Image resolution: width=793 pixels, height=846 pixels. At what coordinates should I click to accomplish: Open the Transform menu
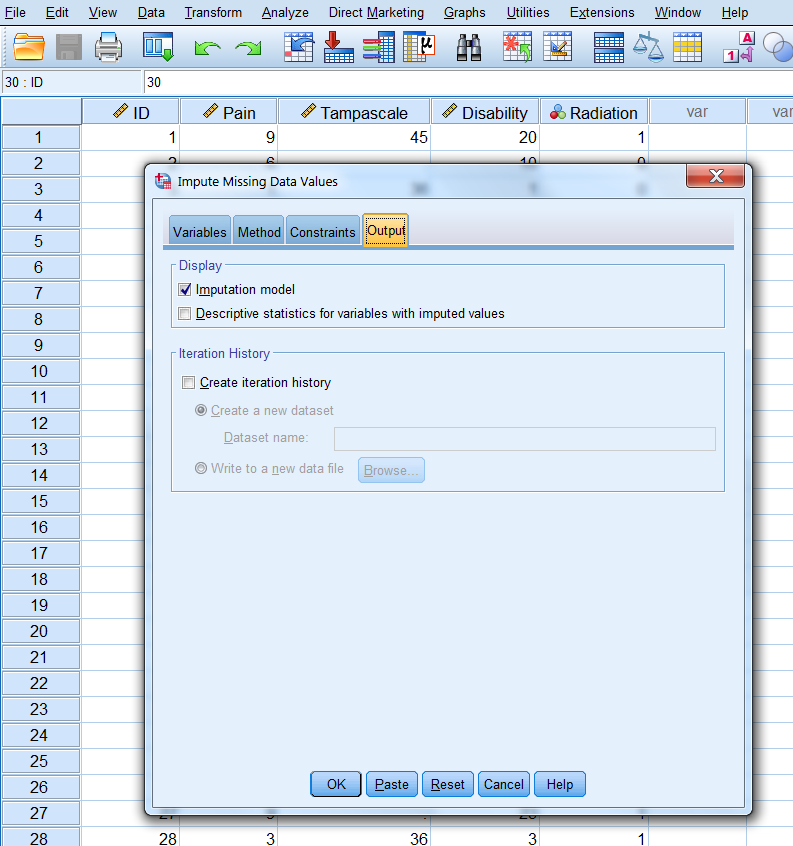pos(213,12)
